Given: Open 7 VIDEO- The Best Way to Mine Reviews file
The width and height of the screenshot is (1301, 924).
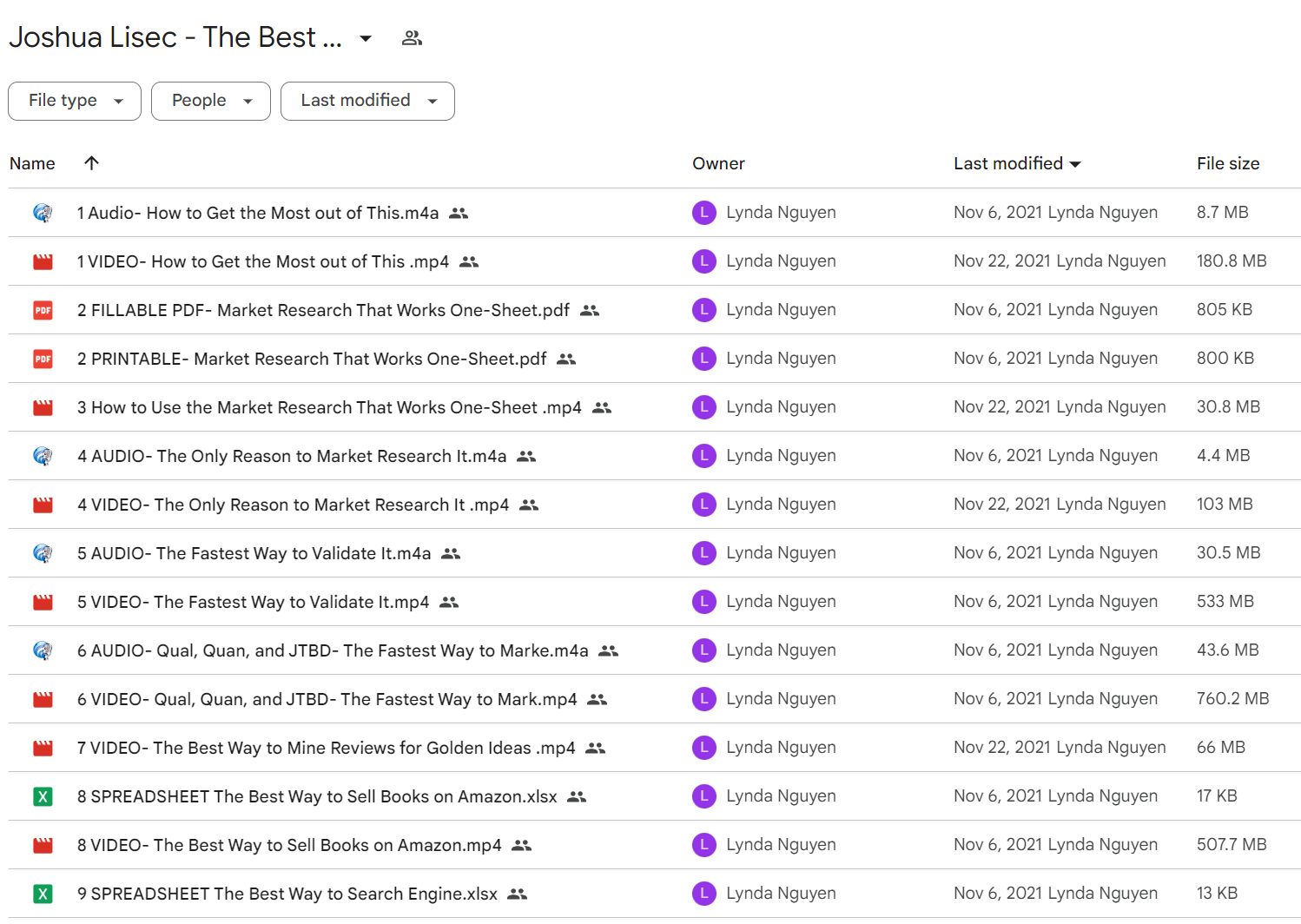Looking at the screenshot, I should (x=326, y=748).
